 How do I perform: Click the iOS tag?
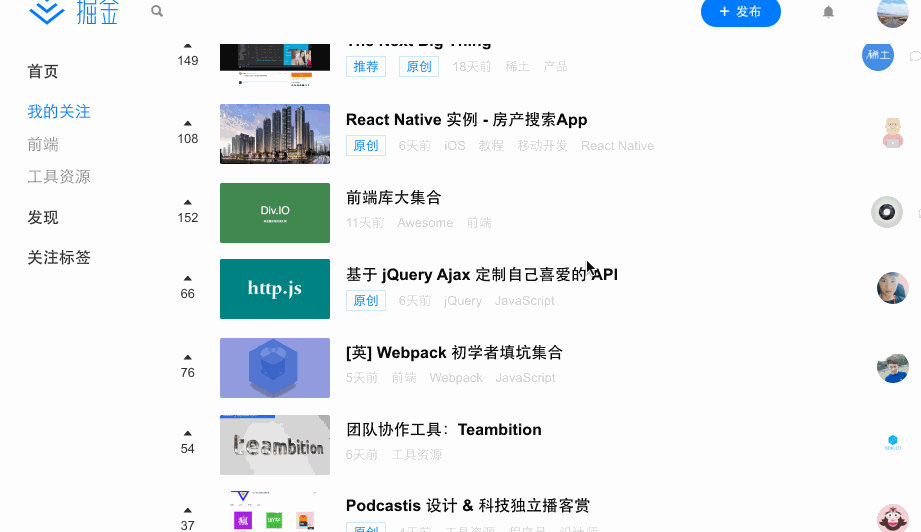[x=455, y=146]
